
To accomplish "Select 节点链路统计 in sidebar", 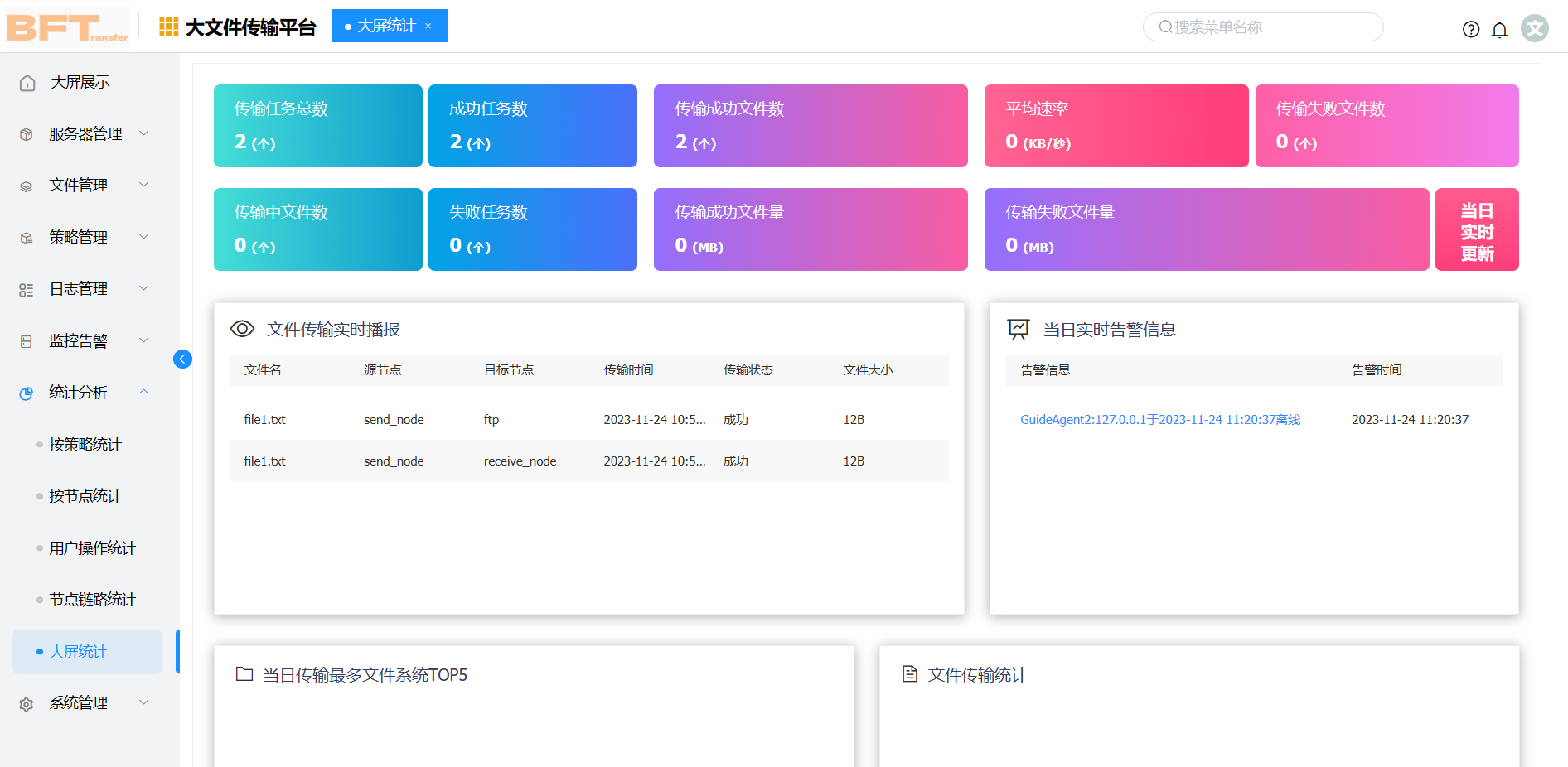I will point(92,600).
